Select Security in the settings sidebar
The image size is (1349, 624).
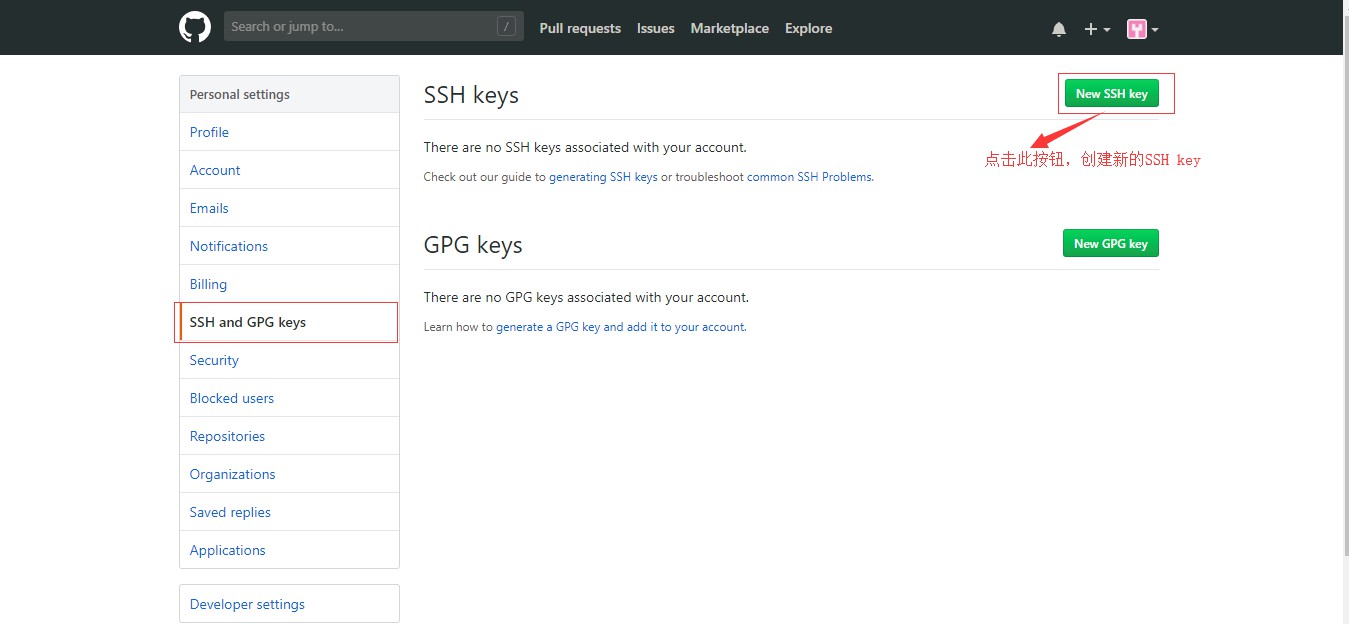tap(214, 360)
